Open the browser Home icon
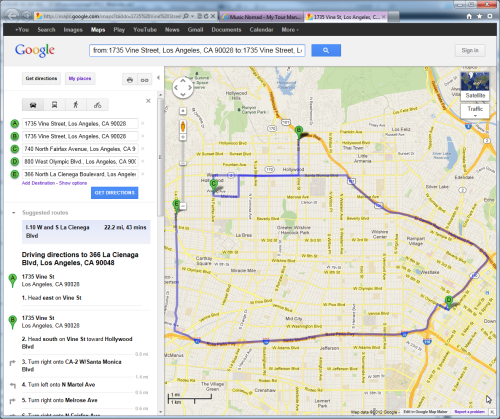 coord(469,16)
